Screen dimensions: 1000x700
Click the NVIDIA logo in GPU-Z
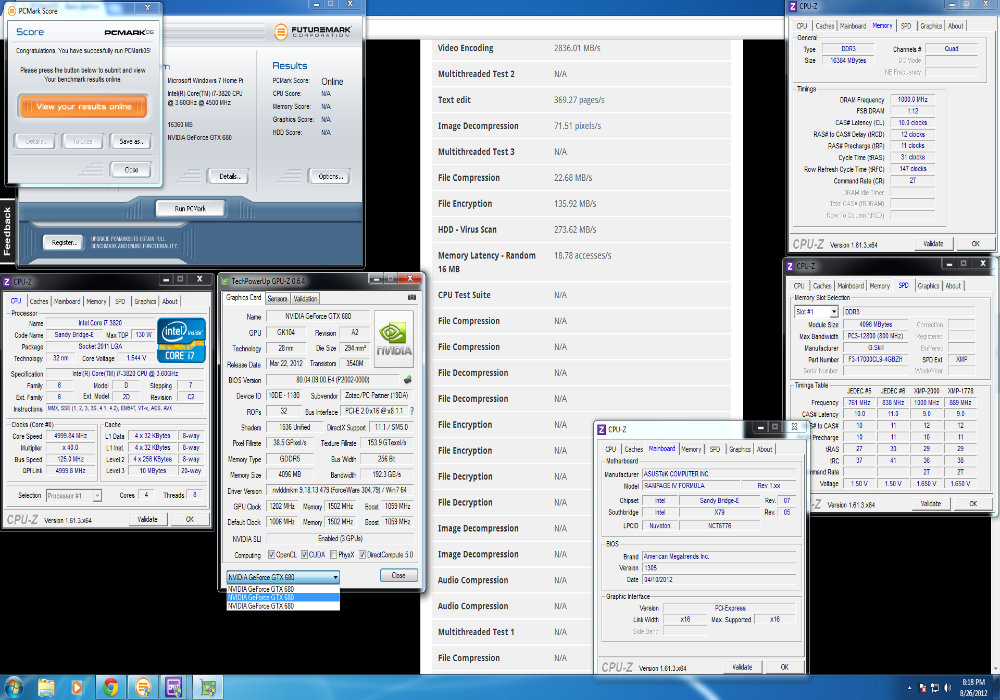pyautogui.click(x=393, y=339)
